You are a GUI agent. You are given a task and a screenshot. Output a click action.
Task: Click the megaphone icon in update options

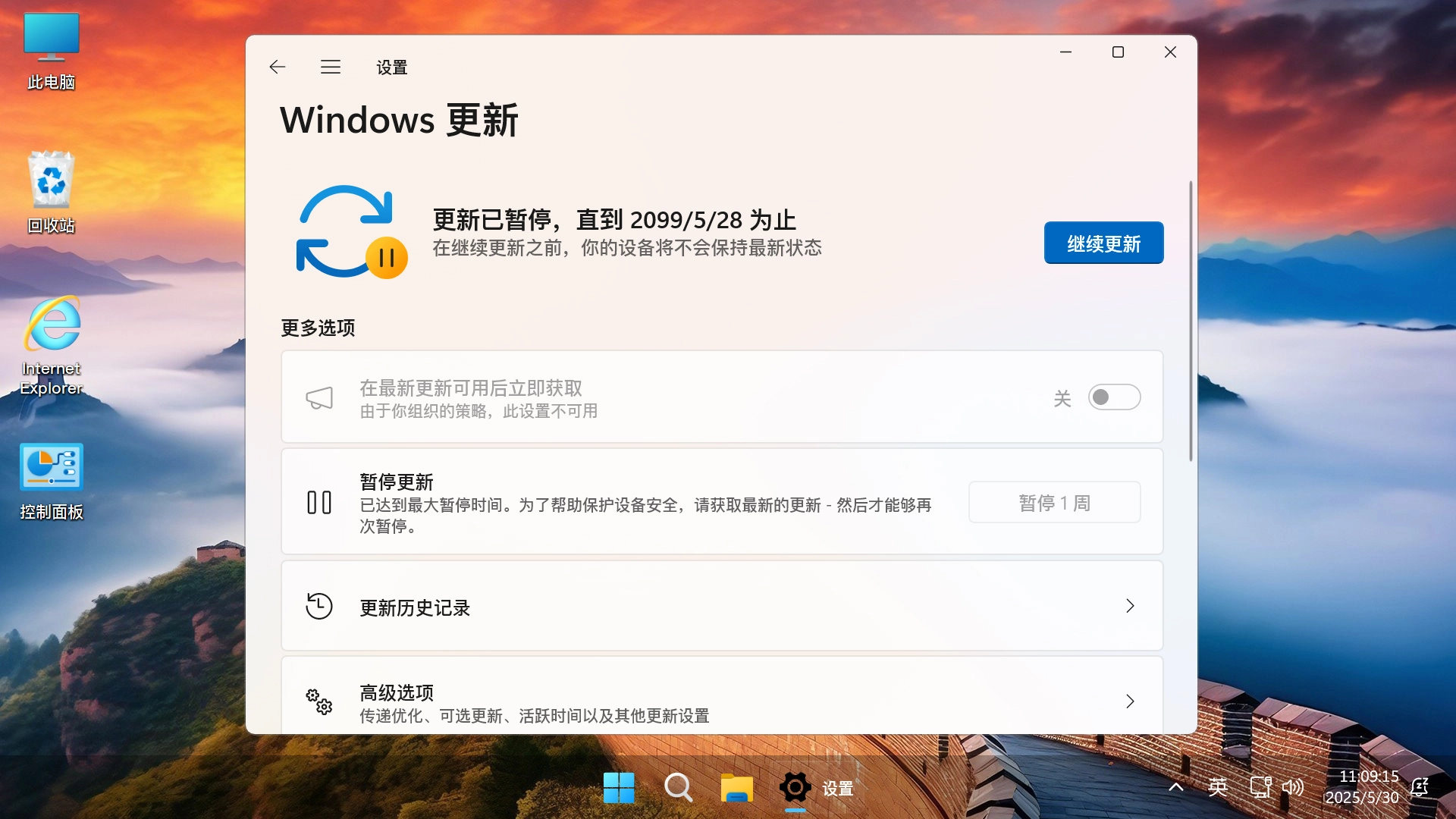pyautogui.click(x=320, y=397)
